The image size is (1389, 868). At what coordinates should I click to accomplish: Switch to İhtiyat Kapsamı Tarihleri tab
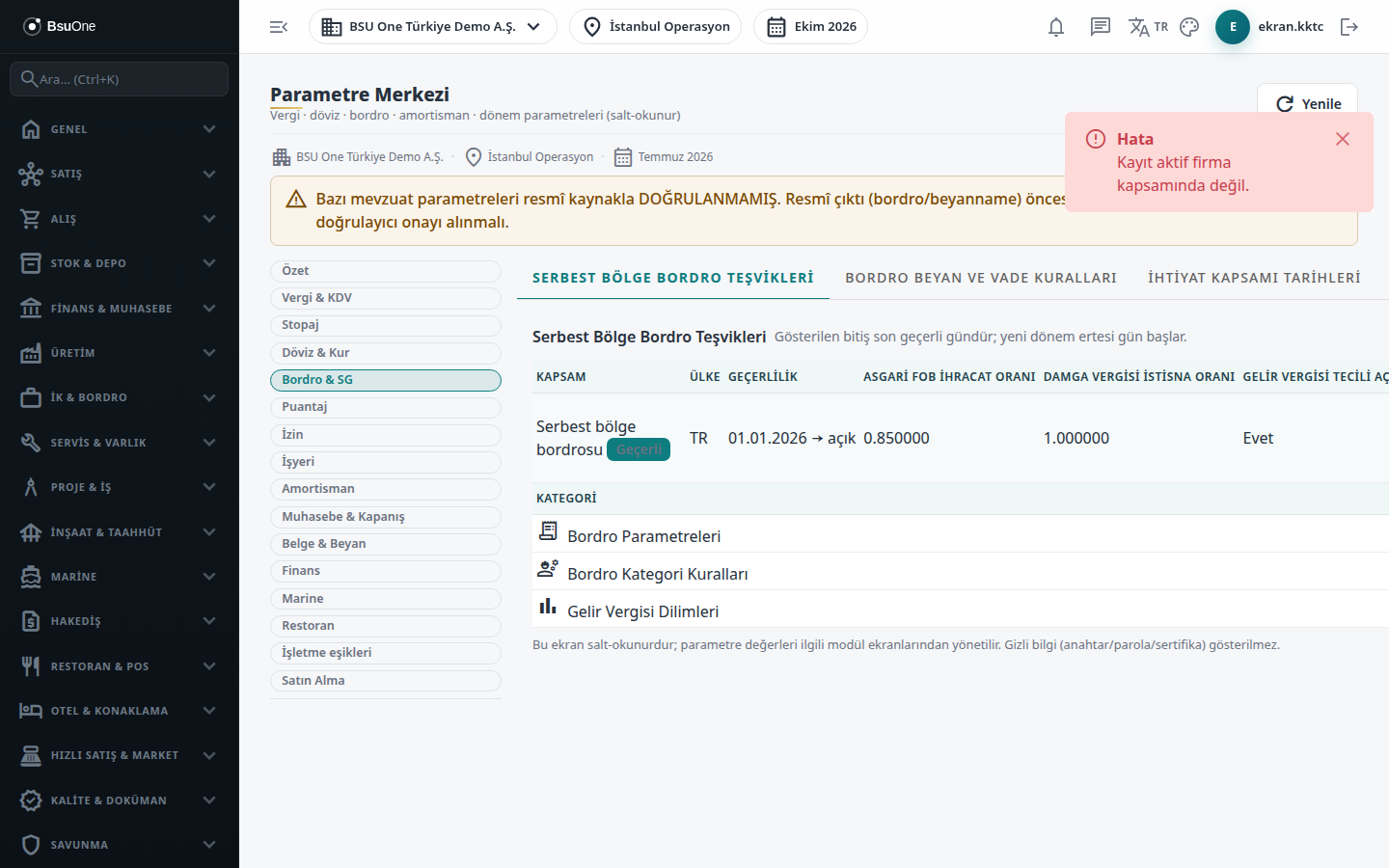click(x=1254, y=278)
